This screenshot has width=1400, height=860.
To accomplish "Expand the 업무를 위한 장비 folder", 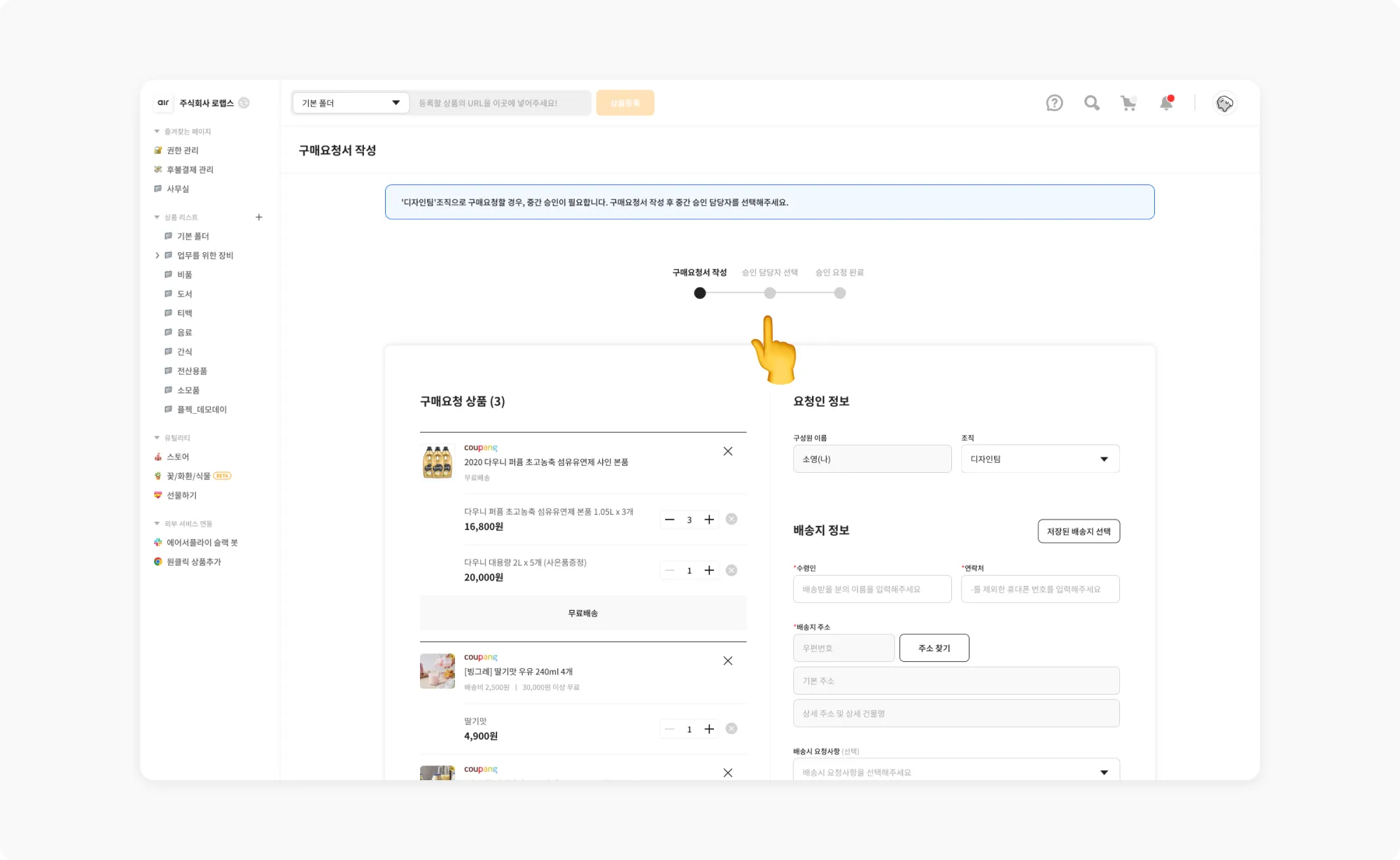I will 157,256.
